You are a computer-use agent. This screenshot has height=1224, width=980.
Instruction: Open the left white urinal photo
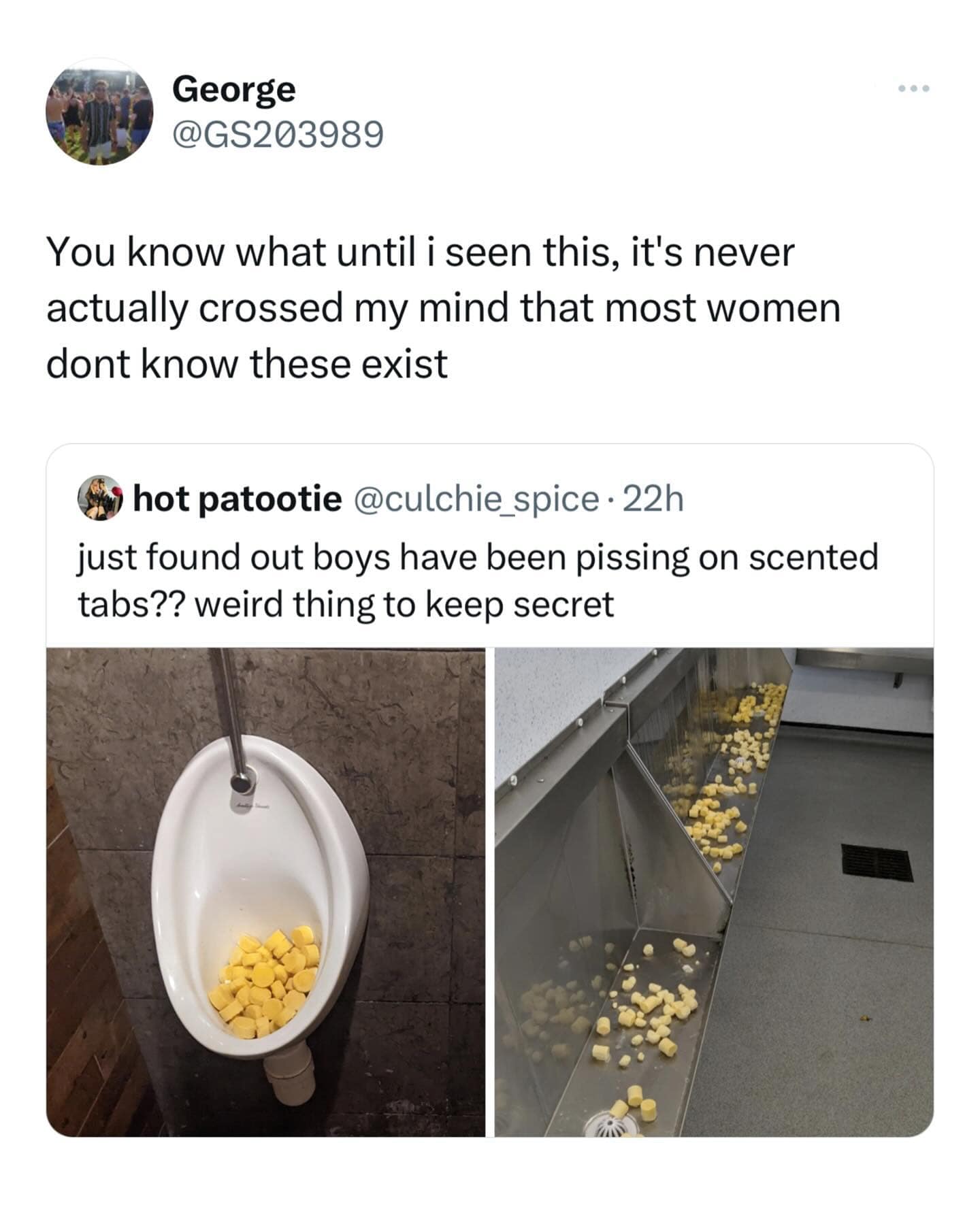(265, 891)
